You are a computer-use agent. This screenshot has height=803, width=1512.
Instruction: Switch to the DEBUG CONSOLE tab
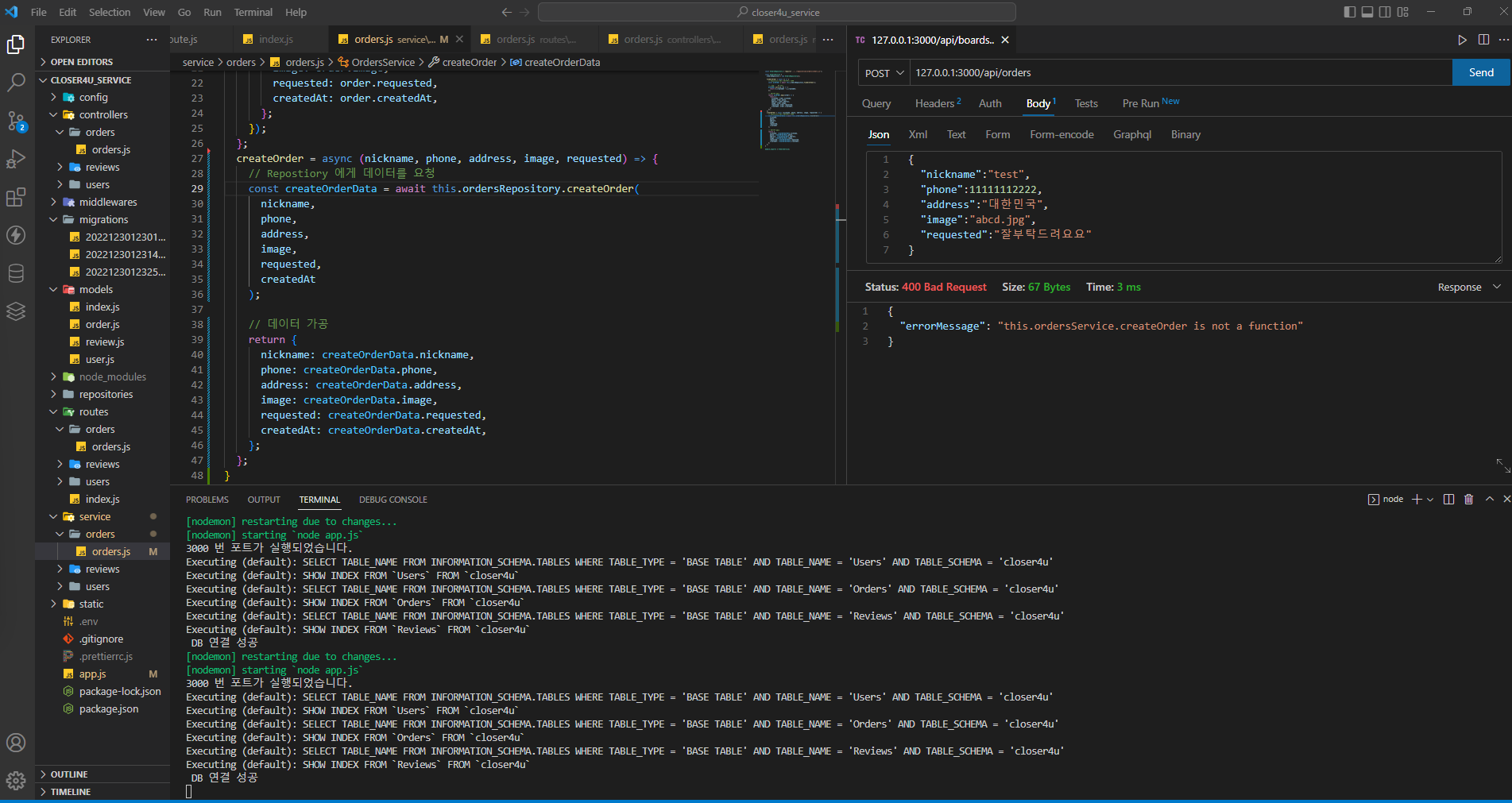click(x=393, y=500)
